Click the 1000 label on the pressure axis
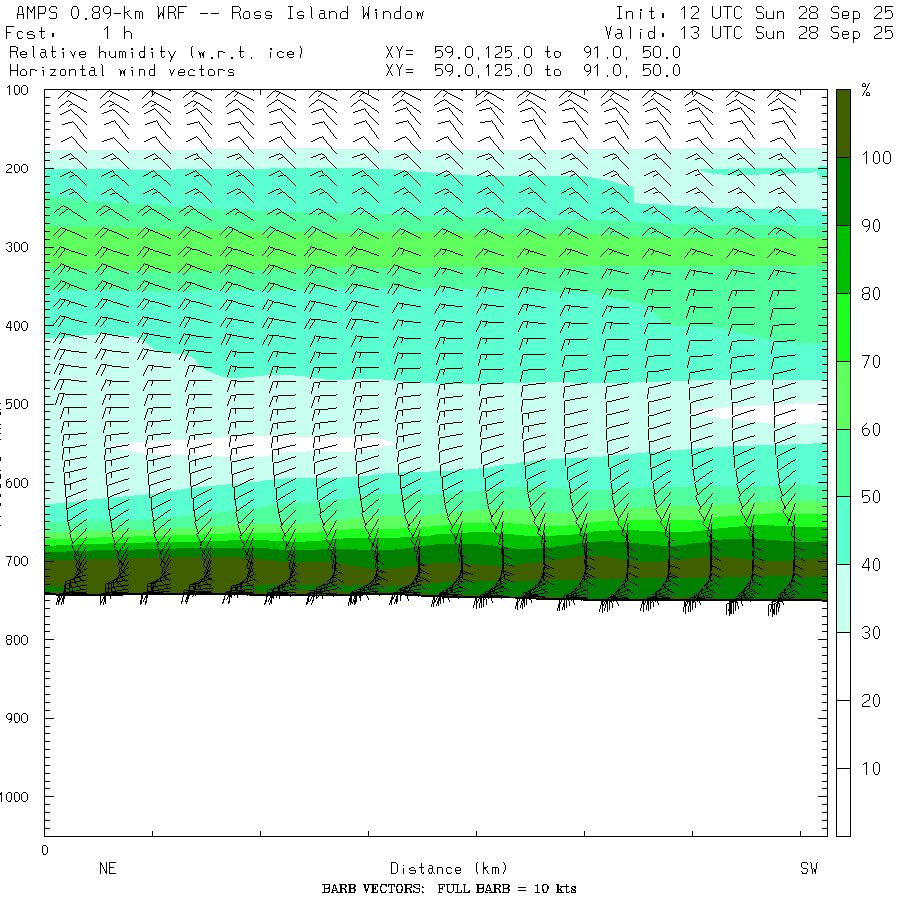This screenshot has height=900, width=900. pyautogui.click(x=14, y=797)
